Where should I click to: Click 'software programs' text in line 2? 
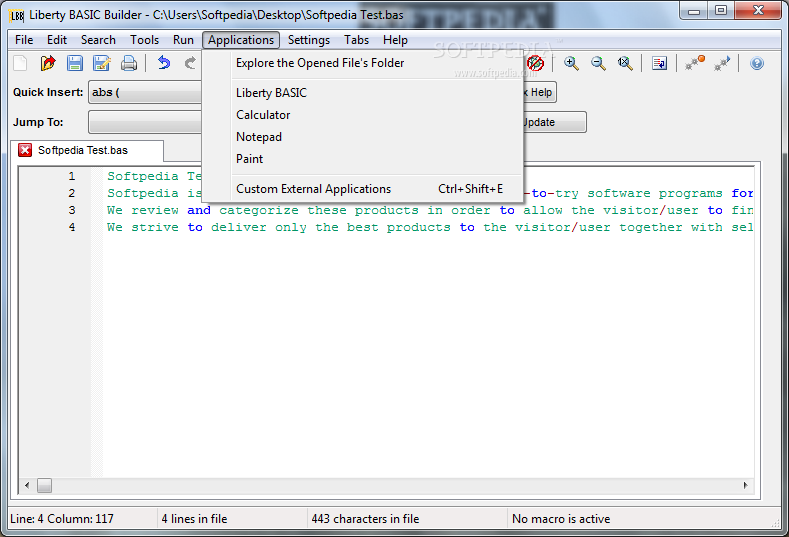coord(655,193)
